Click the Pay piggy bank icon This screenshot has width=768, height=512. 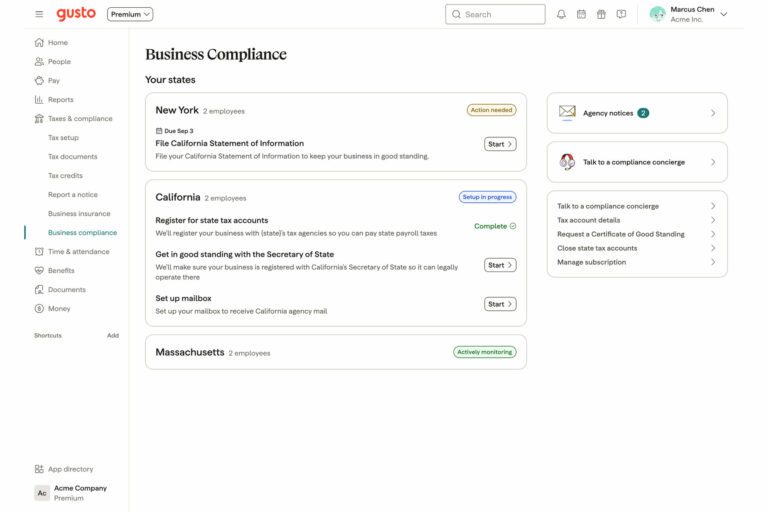pyautogui.click(x=39, y=80)
